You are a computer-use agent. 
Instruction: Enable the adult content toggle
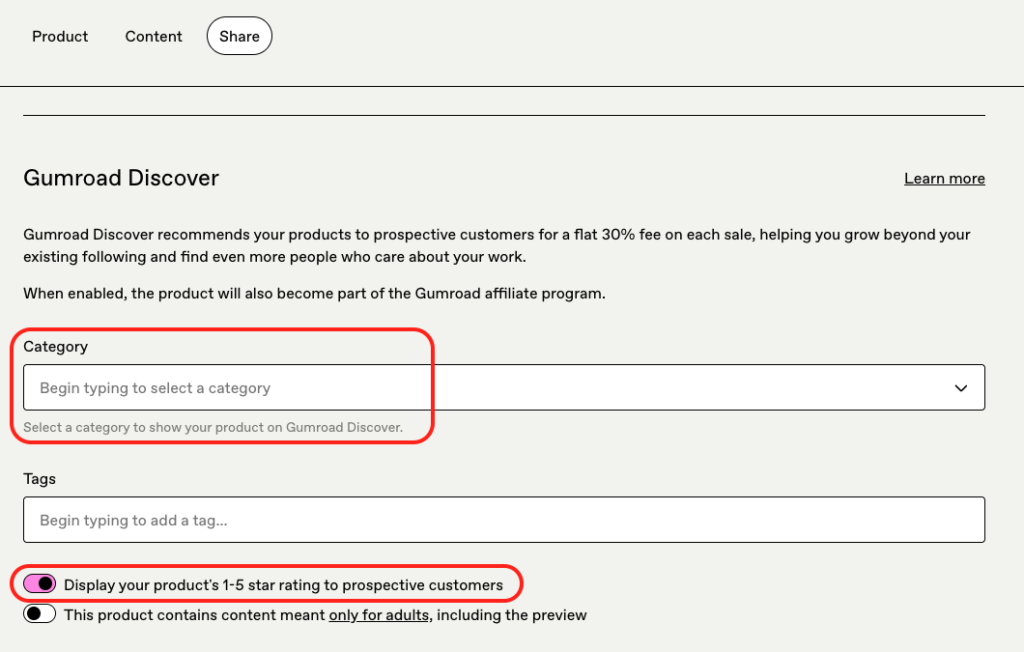pos(40,614)
